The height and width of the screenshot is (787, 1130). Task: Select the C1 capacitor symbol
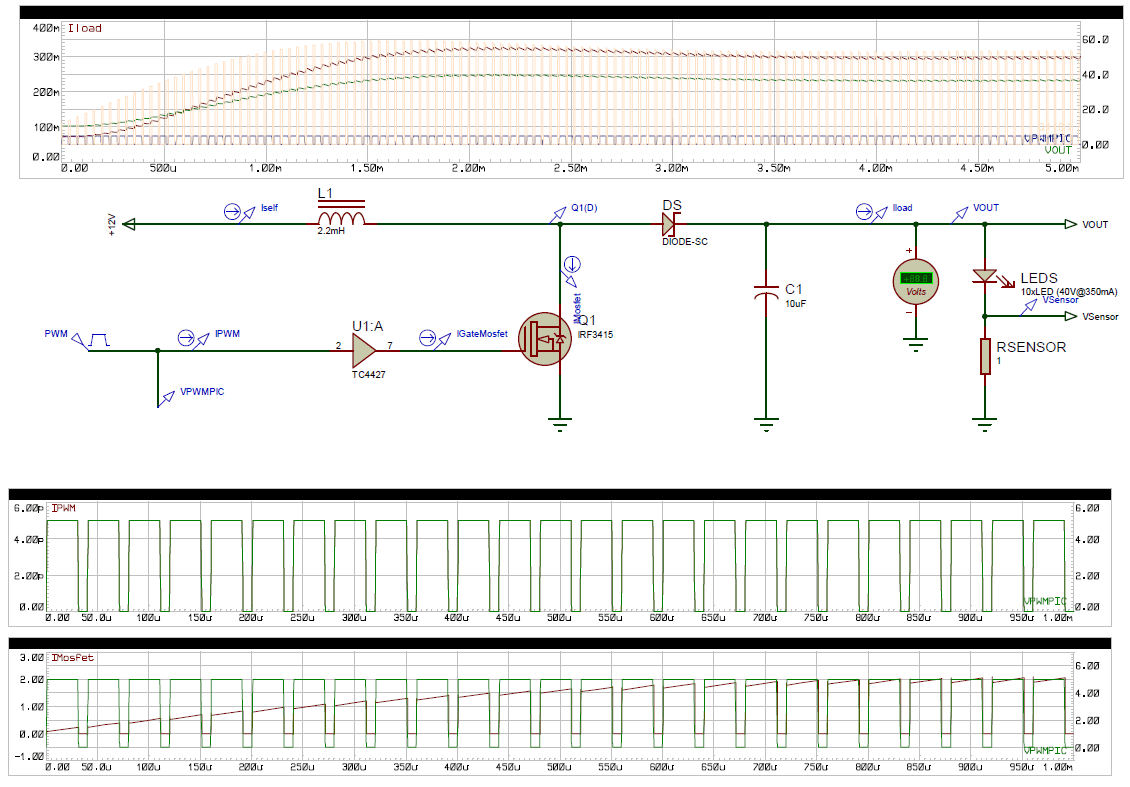[x=766, y=292]
